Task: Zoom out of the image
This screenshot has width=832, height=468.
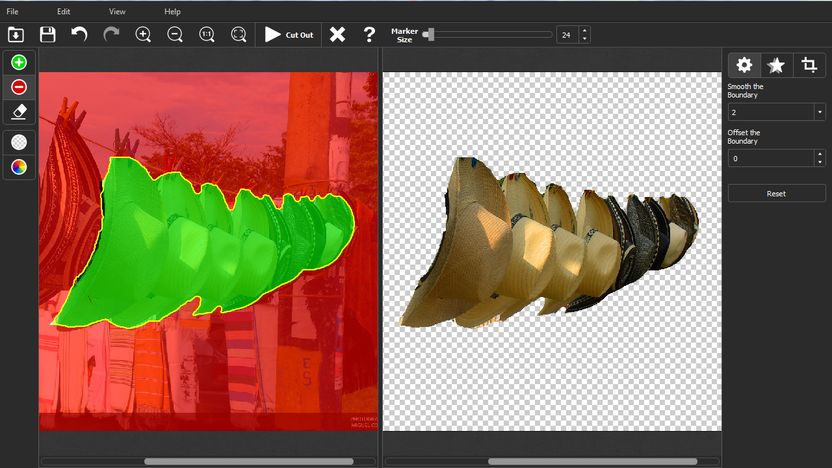Action: point(175,35)
